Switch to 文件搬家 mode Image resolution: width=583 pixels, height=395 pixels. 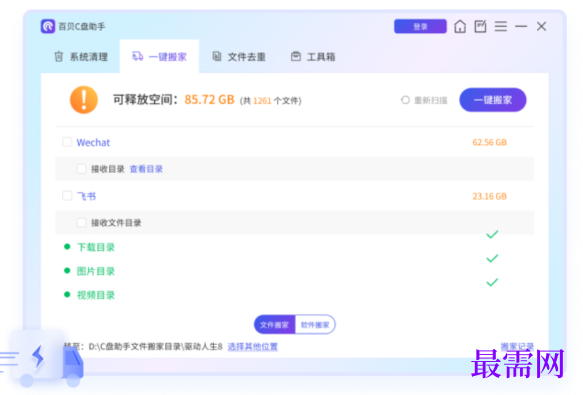(x=274, y=325)
